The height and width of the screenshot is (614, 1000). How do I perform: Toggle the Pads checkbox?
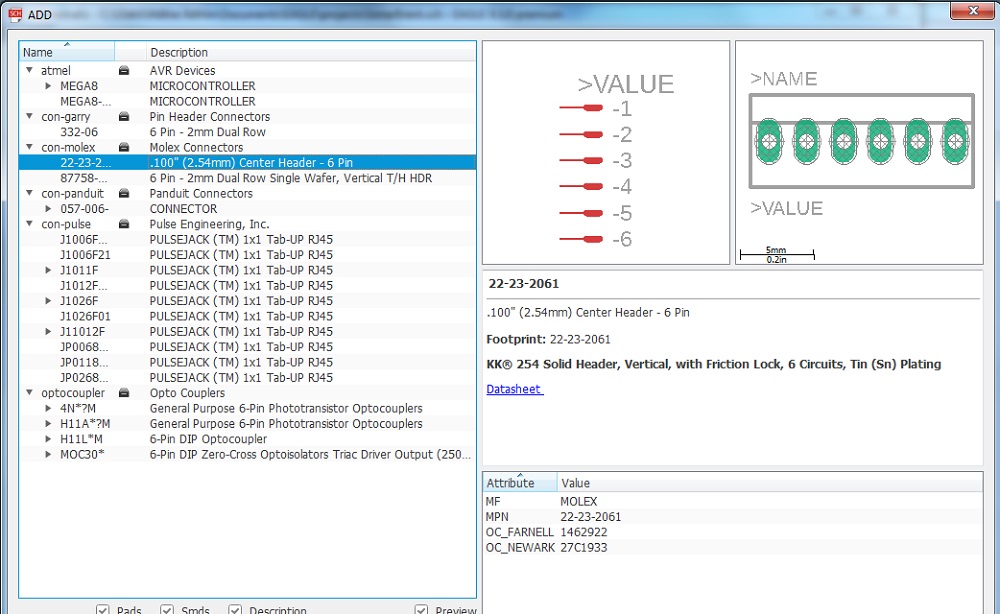click(102, 610)
